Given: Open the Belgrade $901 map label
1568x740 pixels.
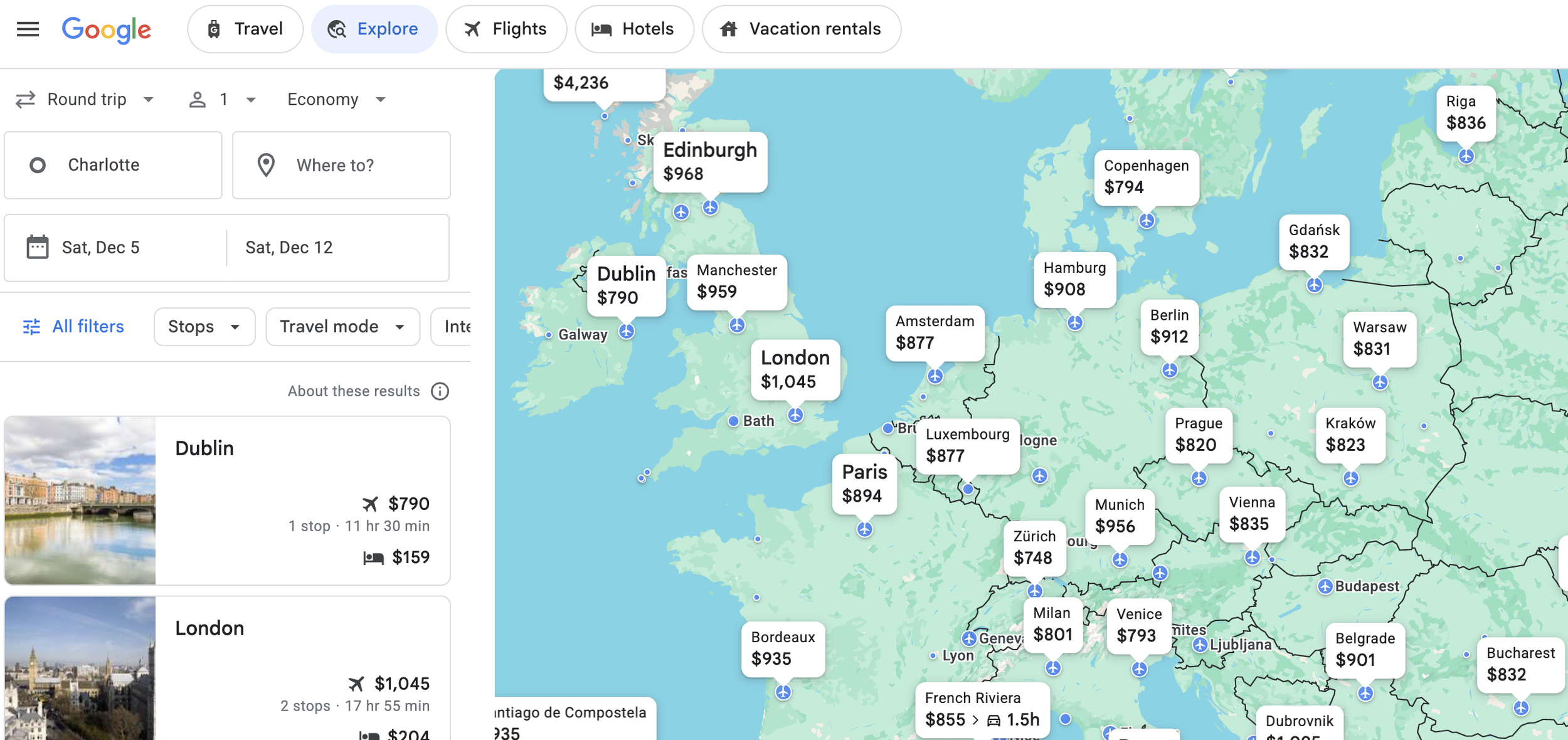Looking at the screenshot, I should 1365,650.
